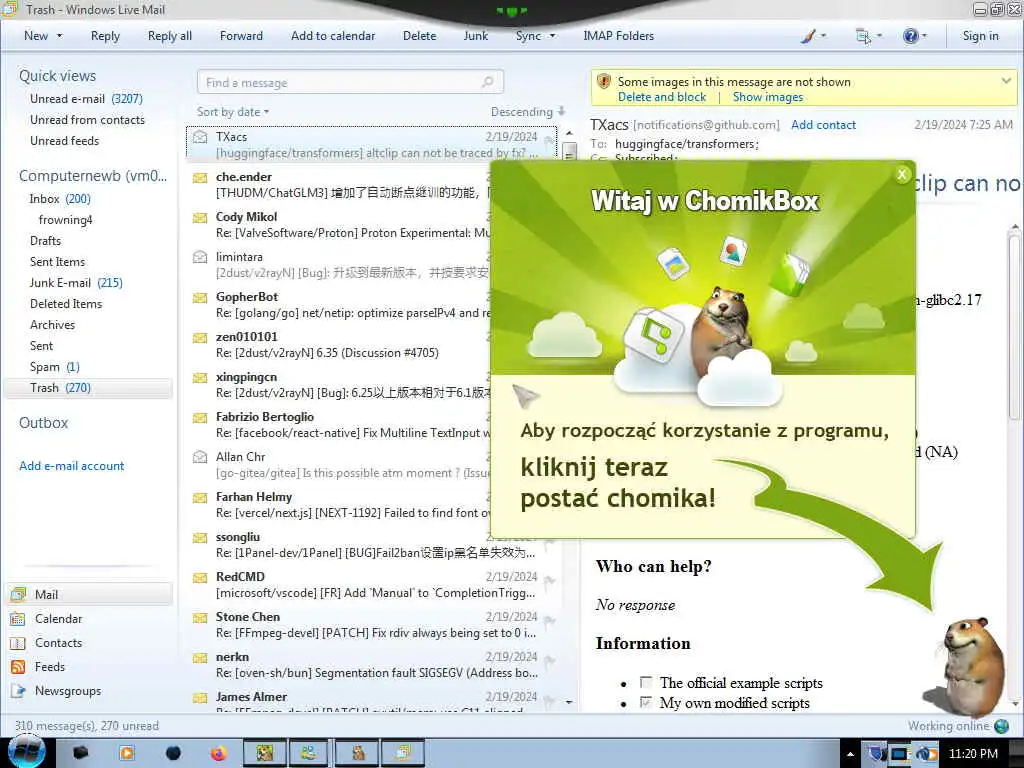Click the 'Delete and block' link
1024x768 pixels.
tap(662, 97)
